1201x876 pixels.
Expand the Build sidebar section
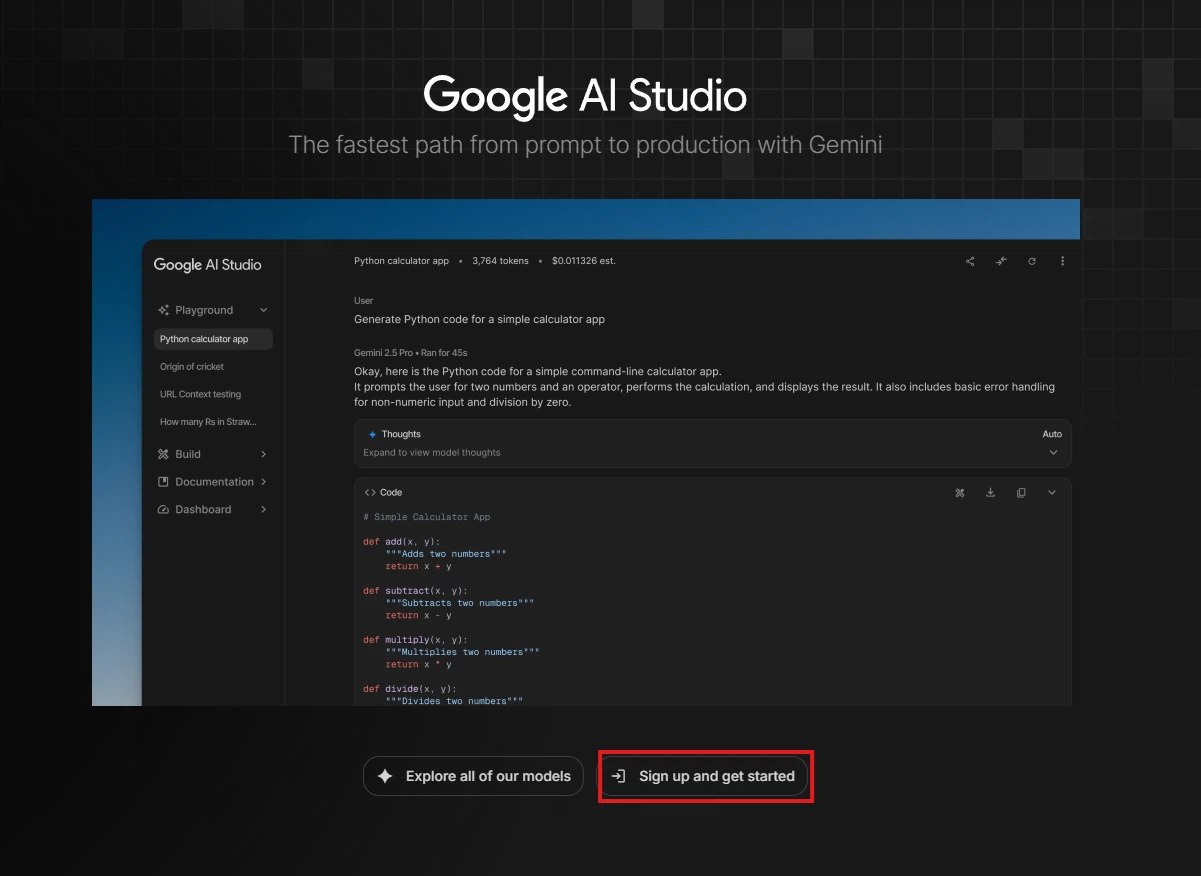[x=264, y=454]
